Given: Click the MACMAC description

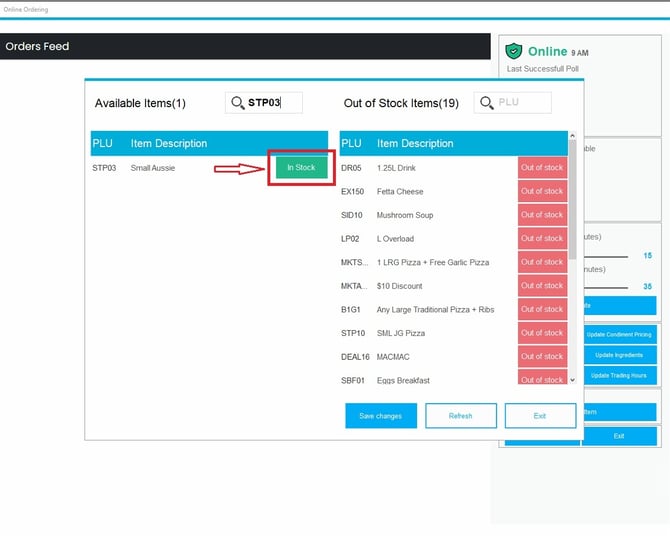Looking at the screenshot, I should [x=393, y=357].
